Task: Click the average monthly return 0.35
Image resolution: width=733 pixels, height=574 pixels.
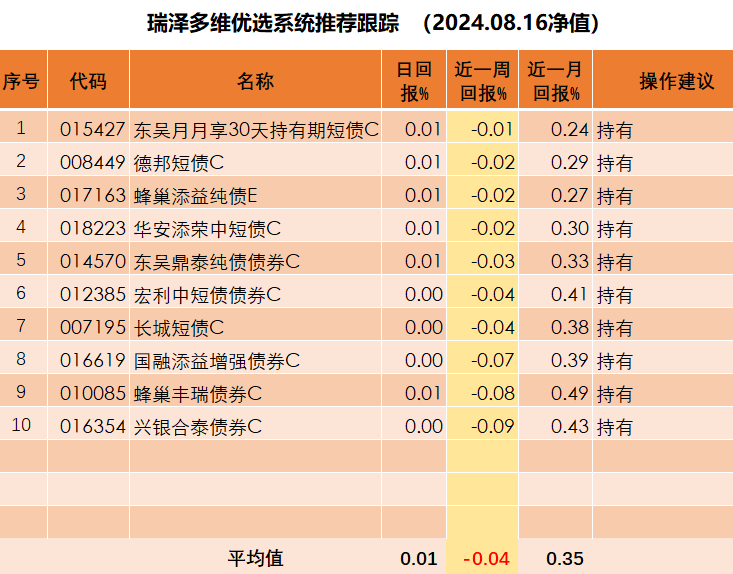Action: coord(565,559)
